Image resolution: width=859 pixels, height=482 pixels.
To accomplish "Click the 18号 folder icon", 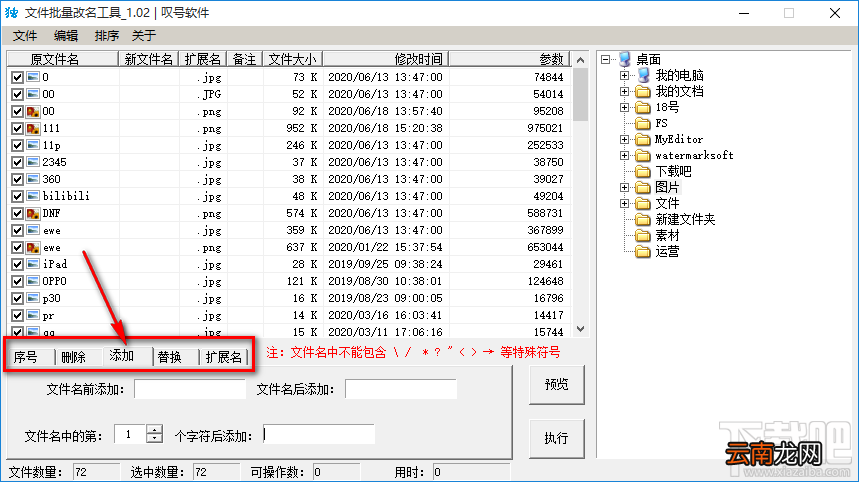I will pyautogui.click(x=643, y=107).
